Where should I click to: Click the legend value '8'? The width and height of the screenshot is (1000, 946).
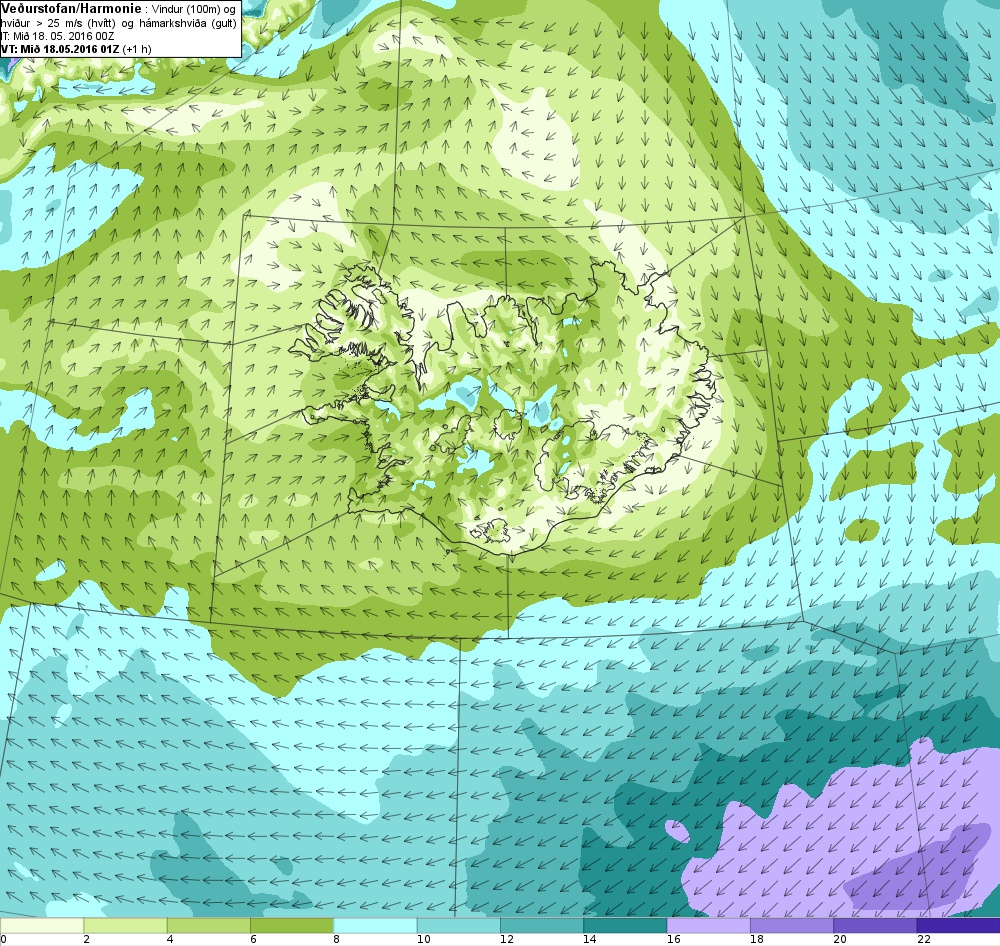pos(336,940)
